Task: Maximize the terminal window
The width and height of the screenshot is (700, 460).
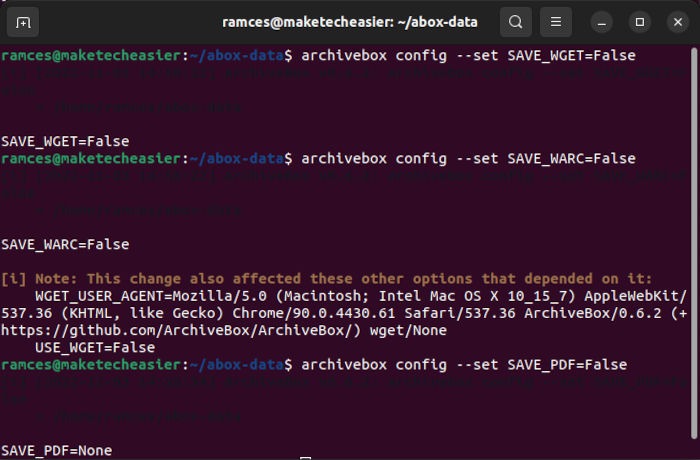Action: (x=640, y=22)
